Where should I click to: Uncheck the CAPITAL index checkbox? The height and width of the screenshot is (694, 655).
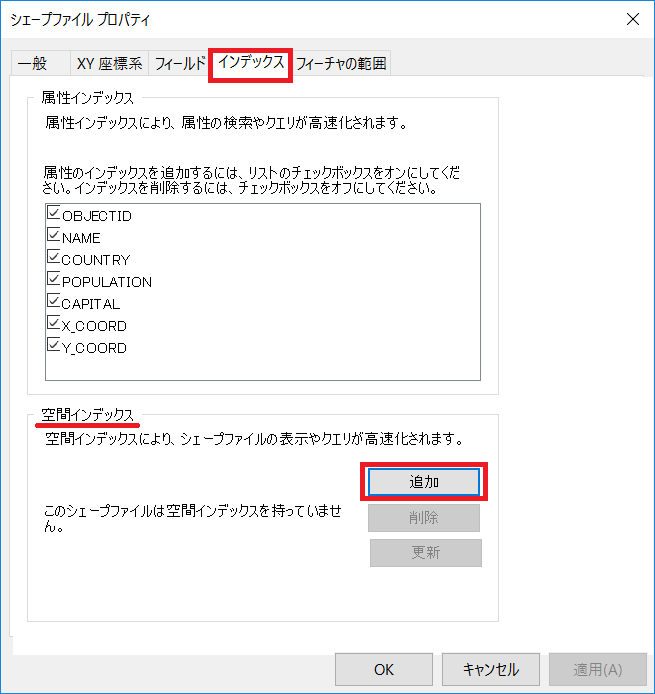(53, 301)
